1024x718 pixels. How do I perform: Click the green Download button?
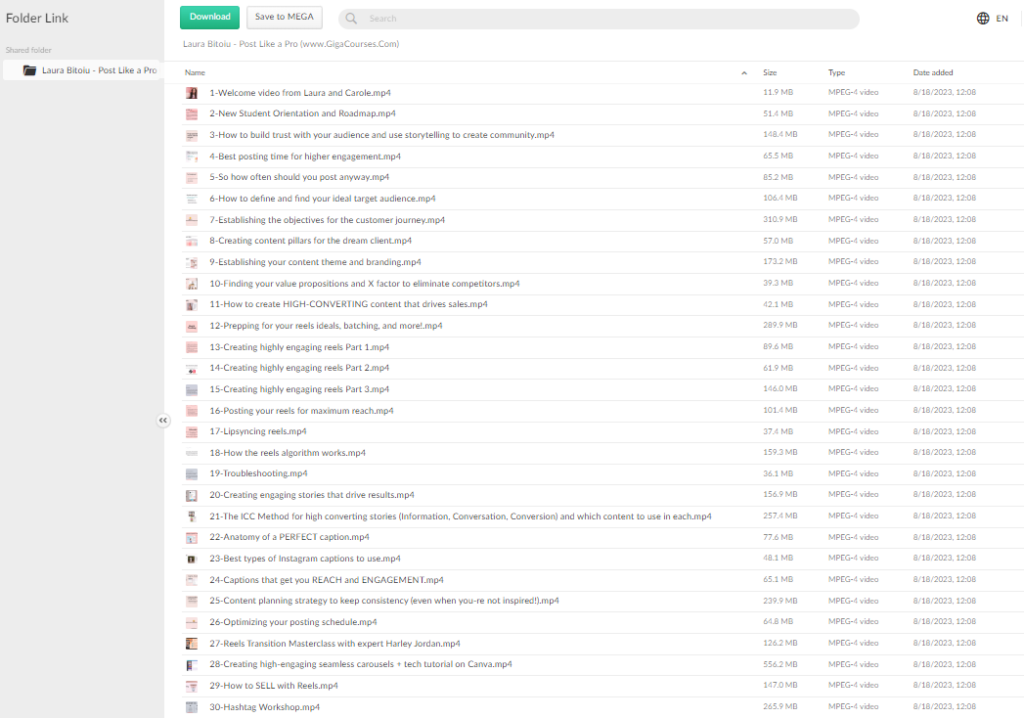click(210, 17)
